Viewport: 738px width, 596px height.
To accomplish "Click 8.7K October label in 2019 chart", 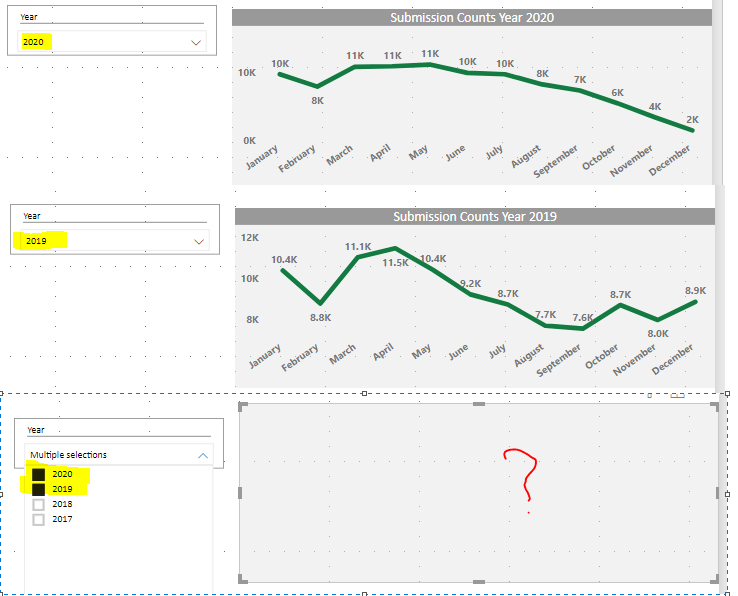I will [x=620, y=295].
